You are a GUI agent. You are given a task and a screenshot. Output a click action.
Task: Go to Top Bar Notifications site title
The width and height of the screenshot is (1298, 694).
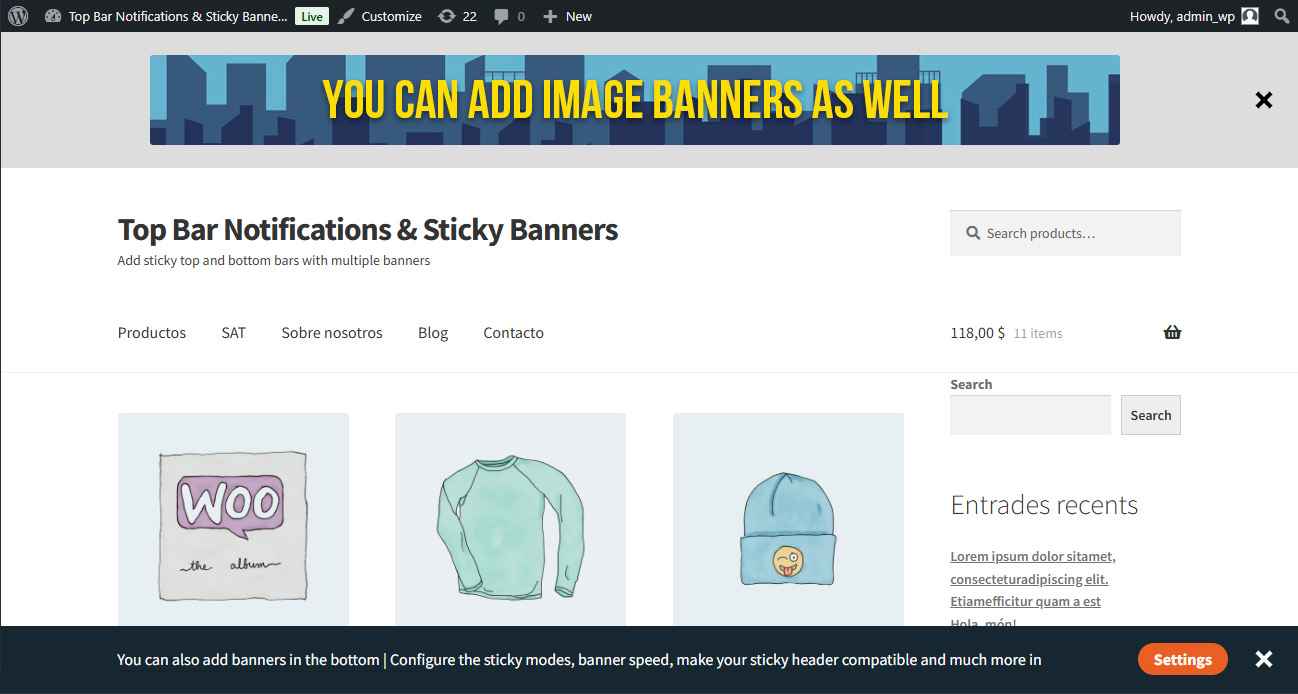[368, 230]
